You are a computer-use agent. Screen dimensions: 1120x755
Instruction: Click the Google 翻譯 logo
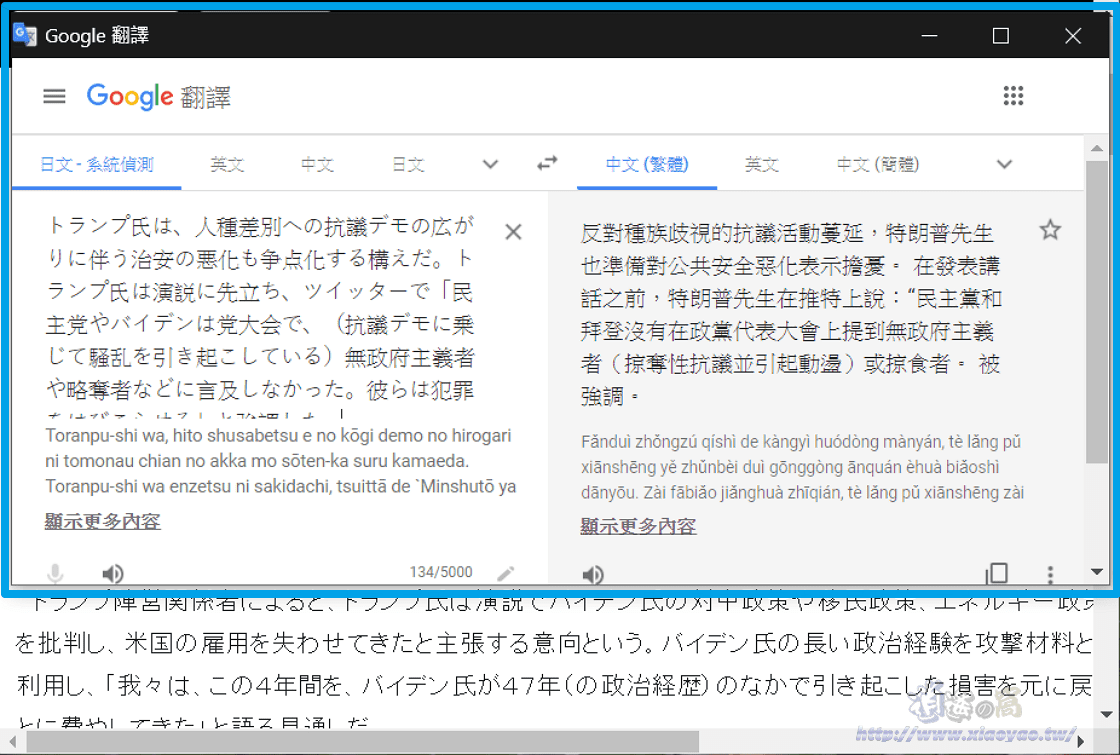click(159, 96)
